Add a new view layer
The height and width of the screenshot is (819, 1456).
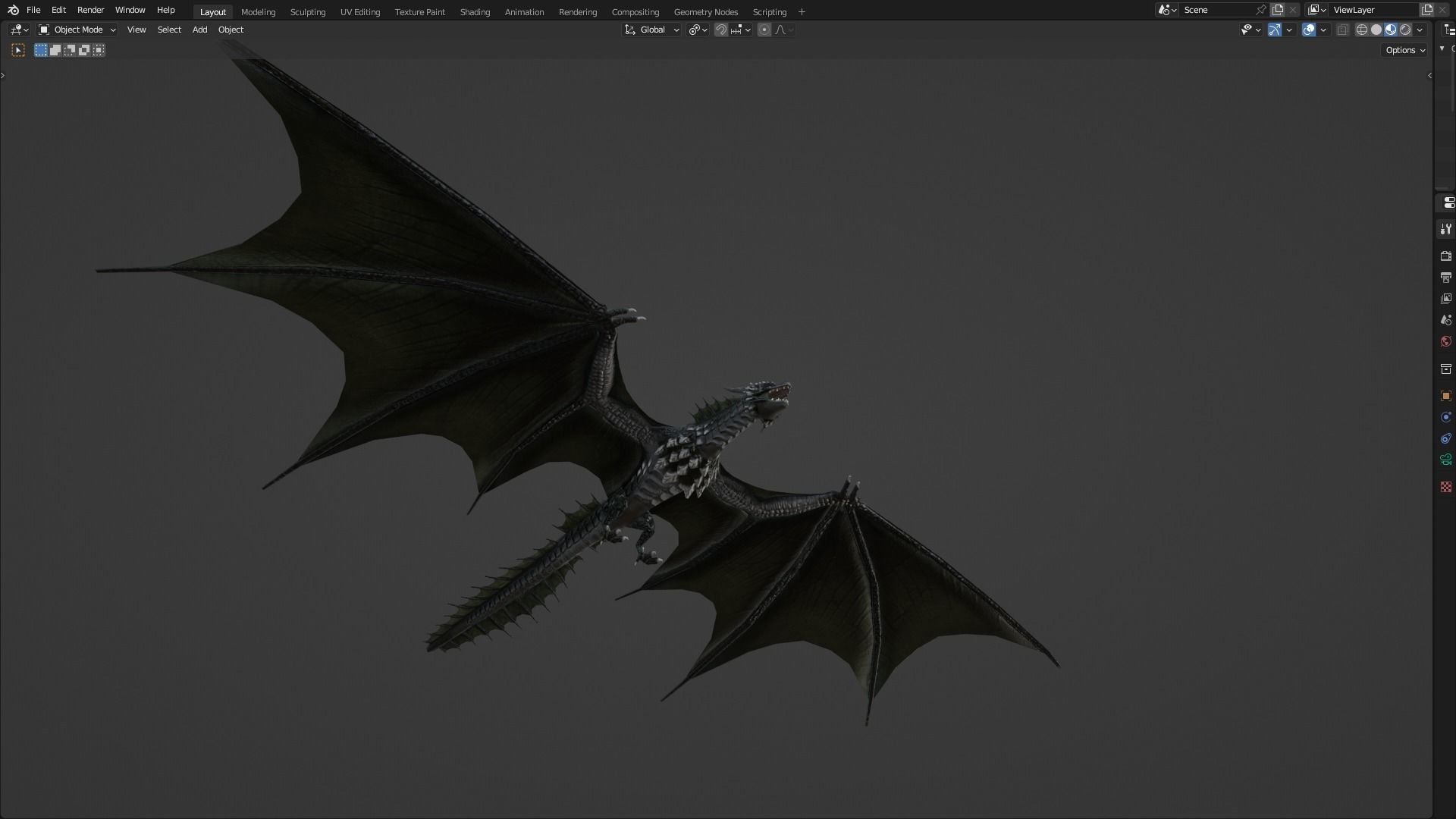point(1427,10)
